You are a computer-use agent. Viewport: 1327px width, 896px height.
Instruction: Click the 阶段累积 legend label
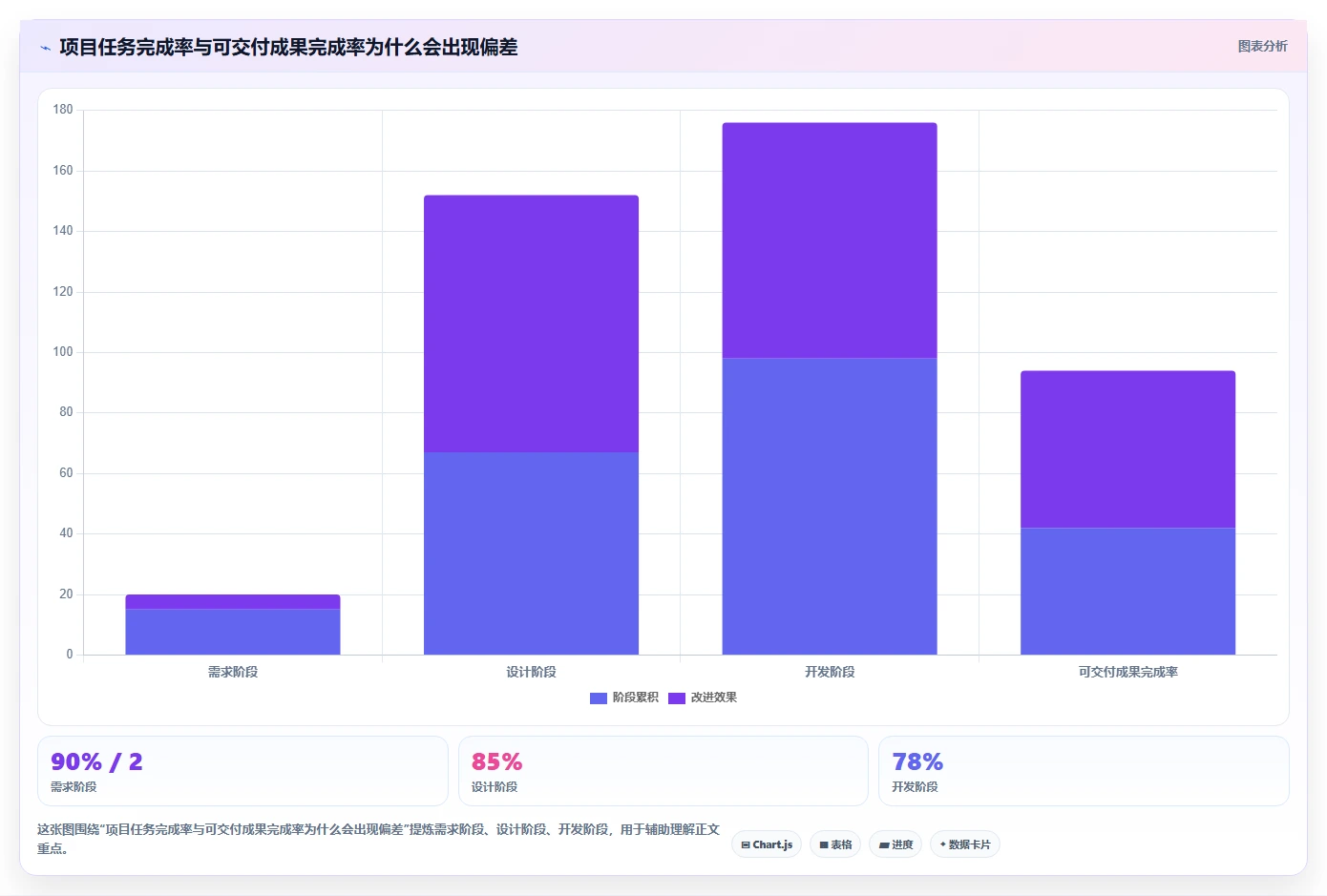pyautogui.click(x=636, y=698)
